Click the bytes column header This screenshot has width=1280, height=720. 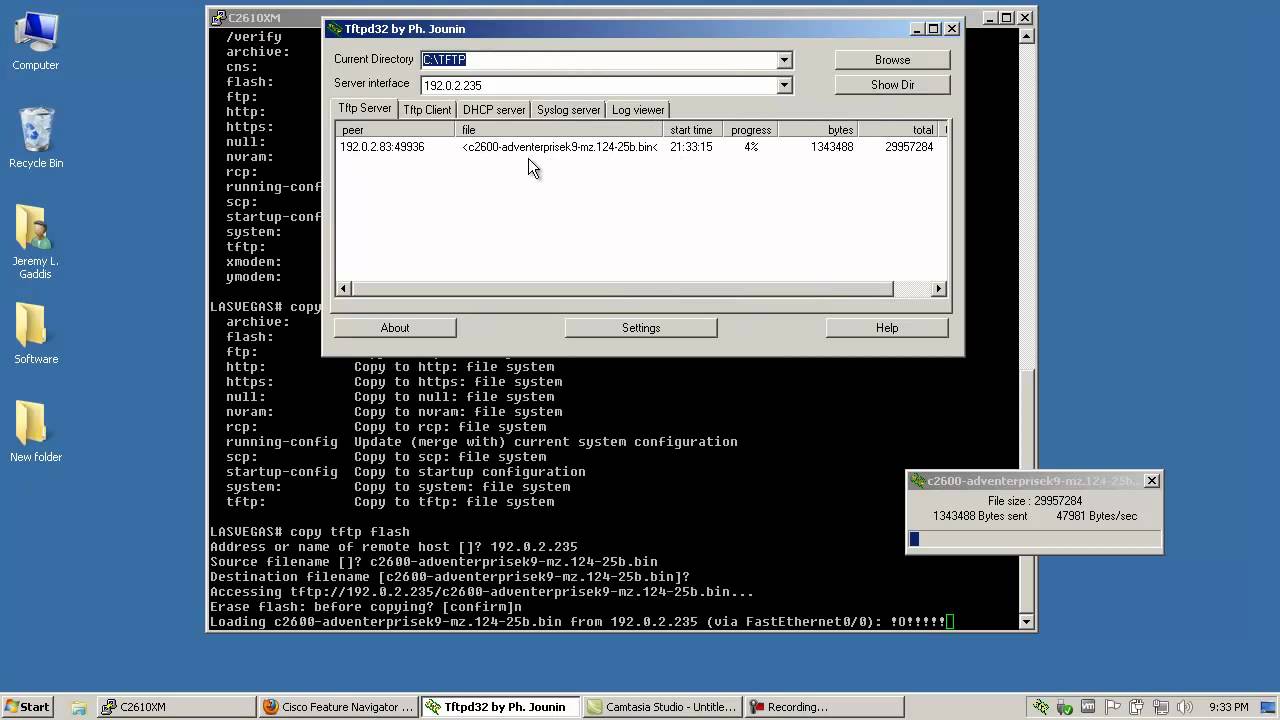point(819,130)
